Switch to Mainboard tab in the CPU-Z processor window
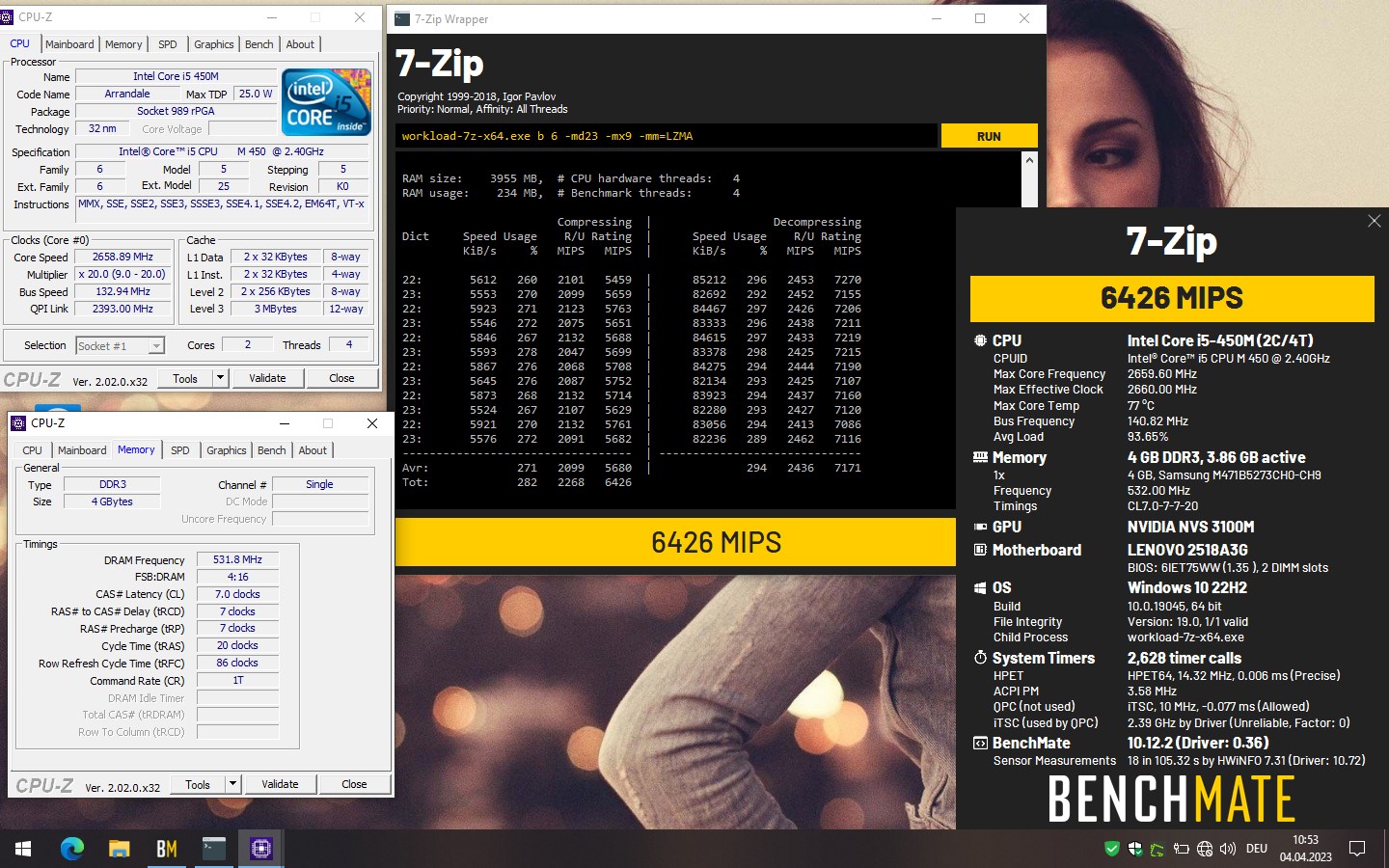Image resolution: width=1389 pixels, height=868 pixels. pos(69,44)
